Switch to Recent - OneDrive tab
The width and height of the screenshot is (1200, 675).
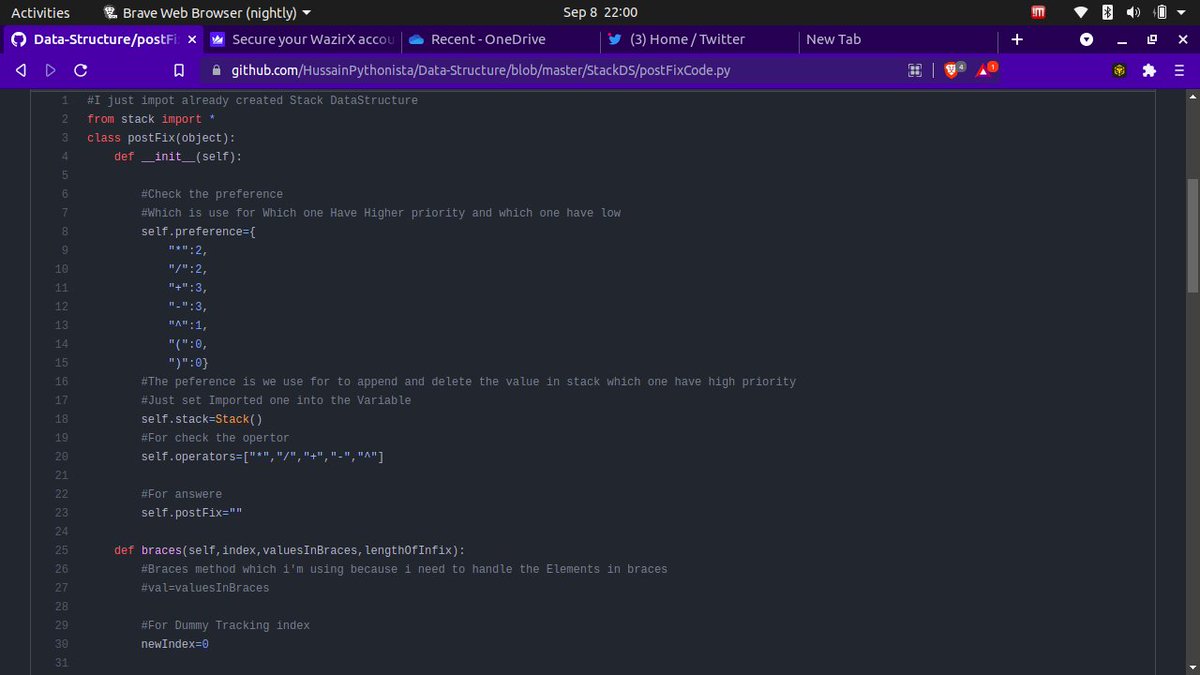500,40
